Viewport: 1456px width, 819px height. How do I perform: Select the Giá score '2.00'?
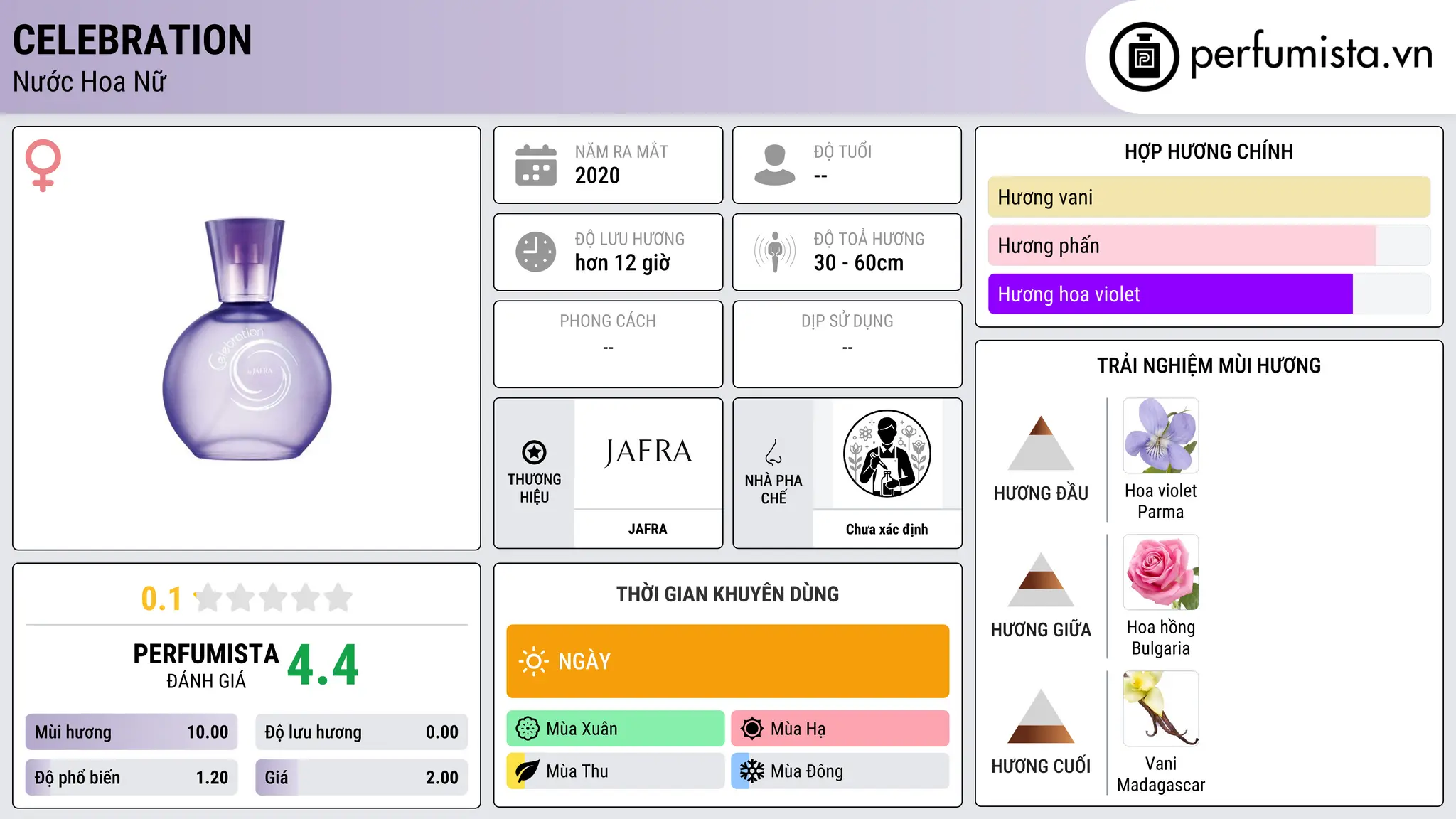442,778
